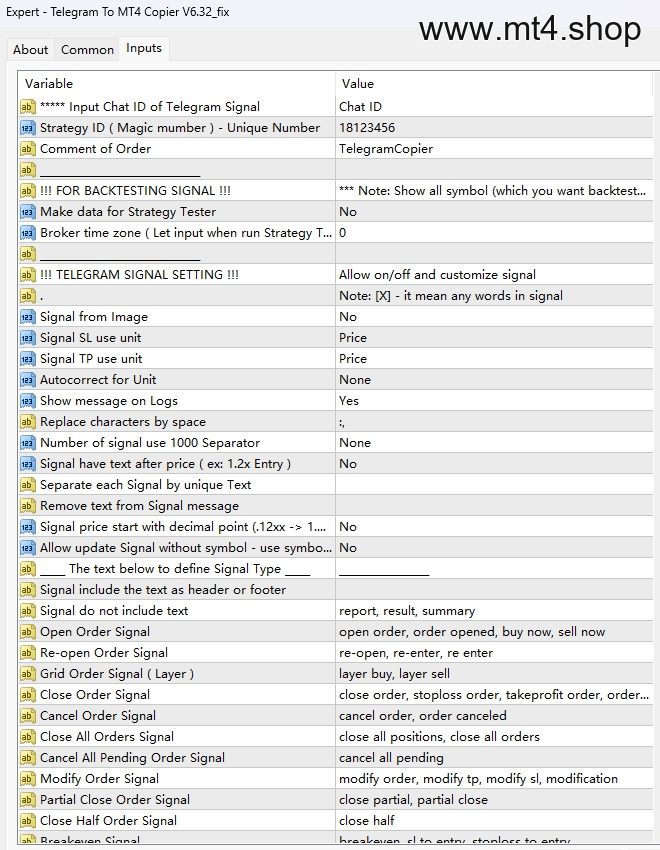The height and width of the screenshot is (850, 660).
Task: Click icon beside Signal SL use unit
Action: tap(27, 338)
